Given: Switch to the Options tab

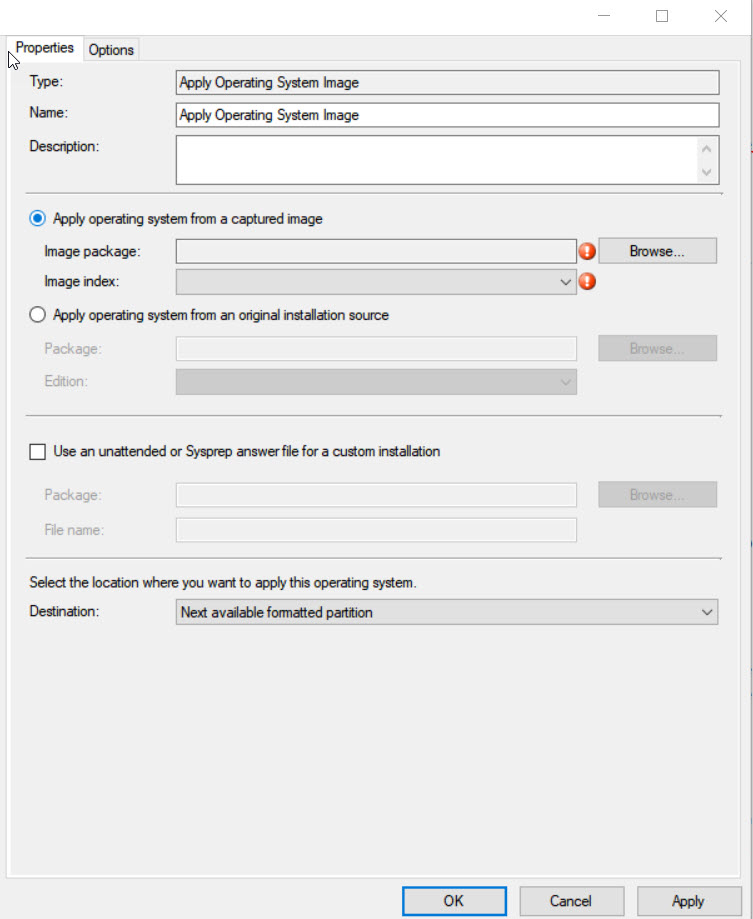Looking at the screenshot, I should click(x=111, y=50).
